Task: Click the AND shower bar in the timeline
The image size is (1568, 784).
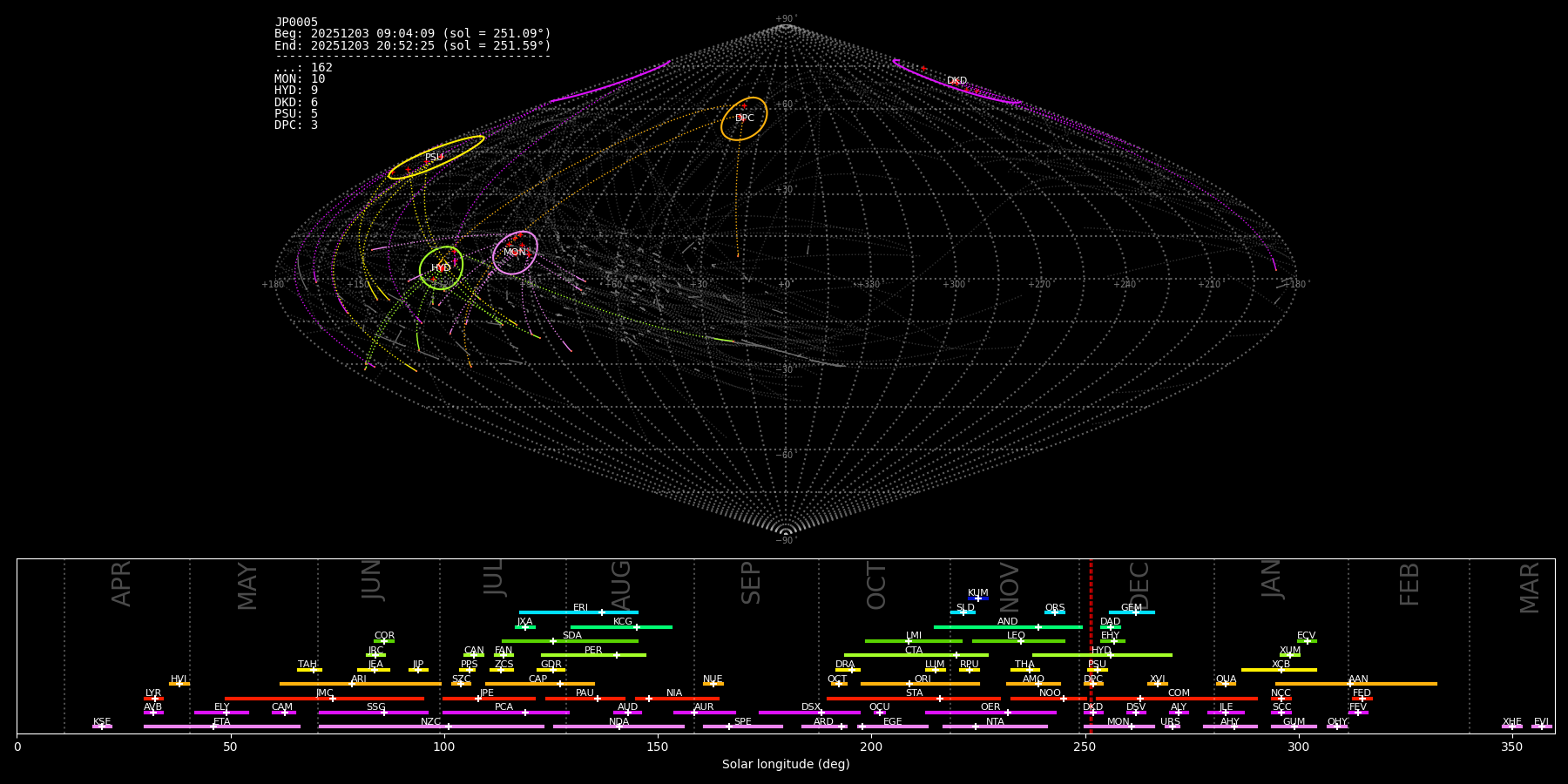Action: [x=1008, y=626]
